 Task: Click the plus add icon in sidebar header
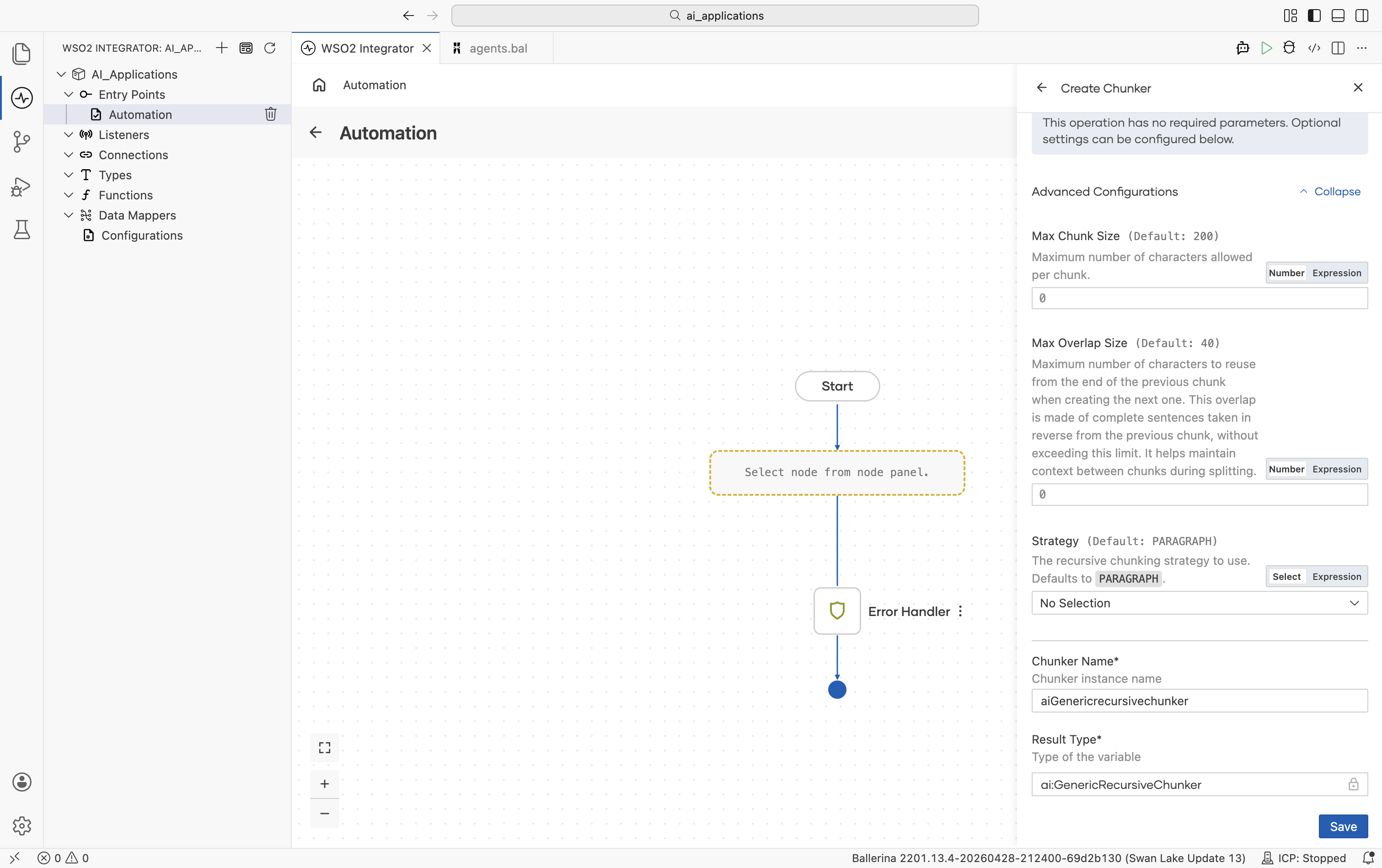(221, 48)
